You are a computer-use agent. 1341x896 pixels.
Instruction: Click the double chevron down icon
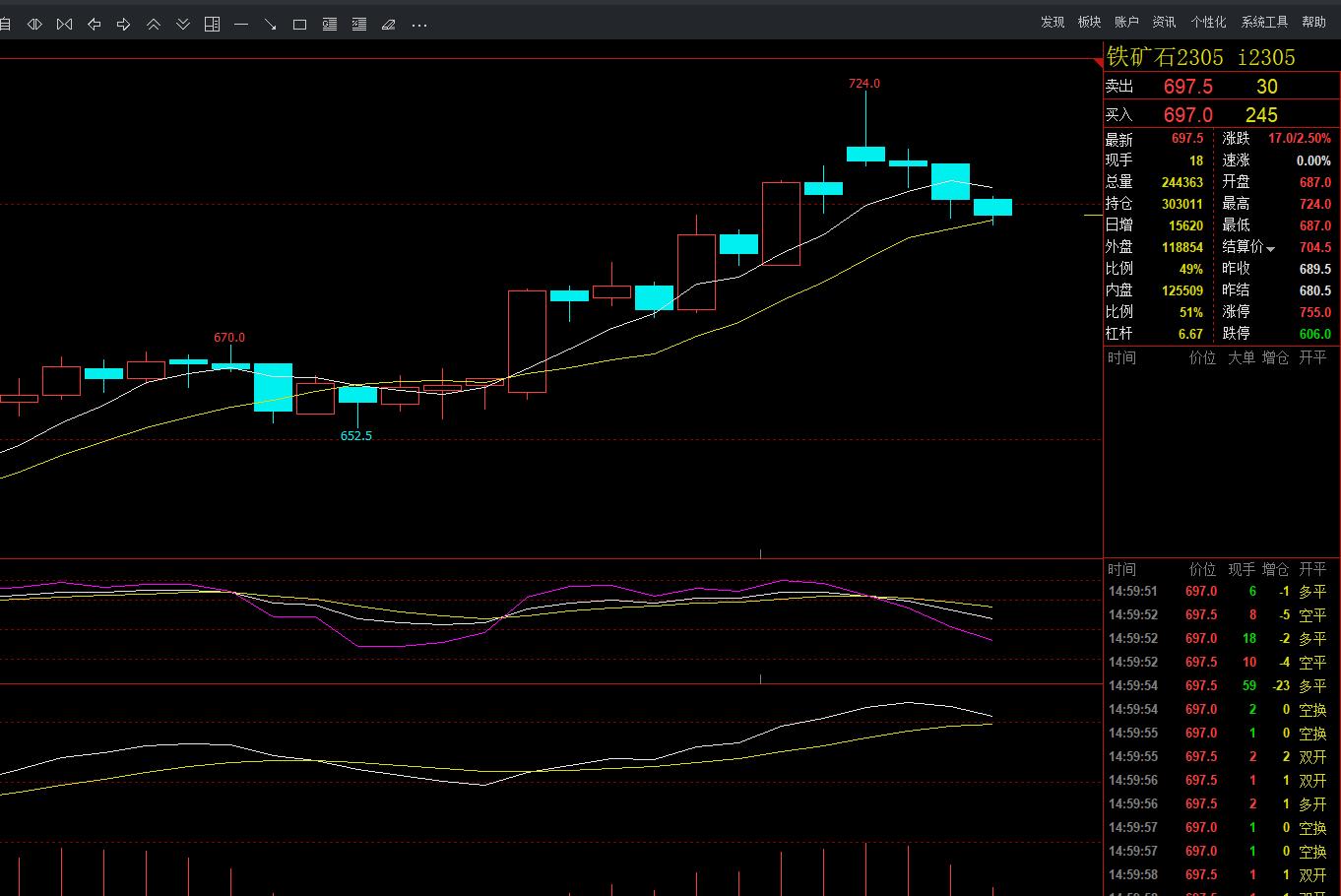click(183, 24)
